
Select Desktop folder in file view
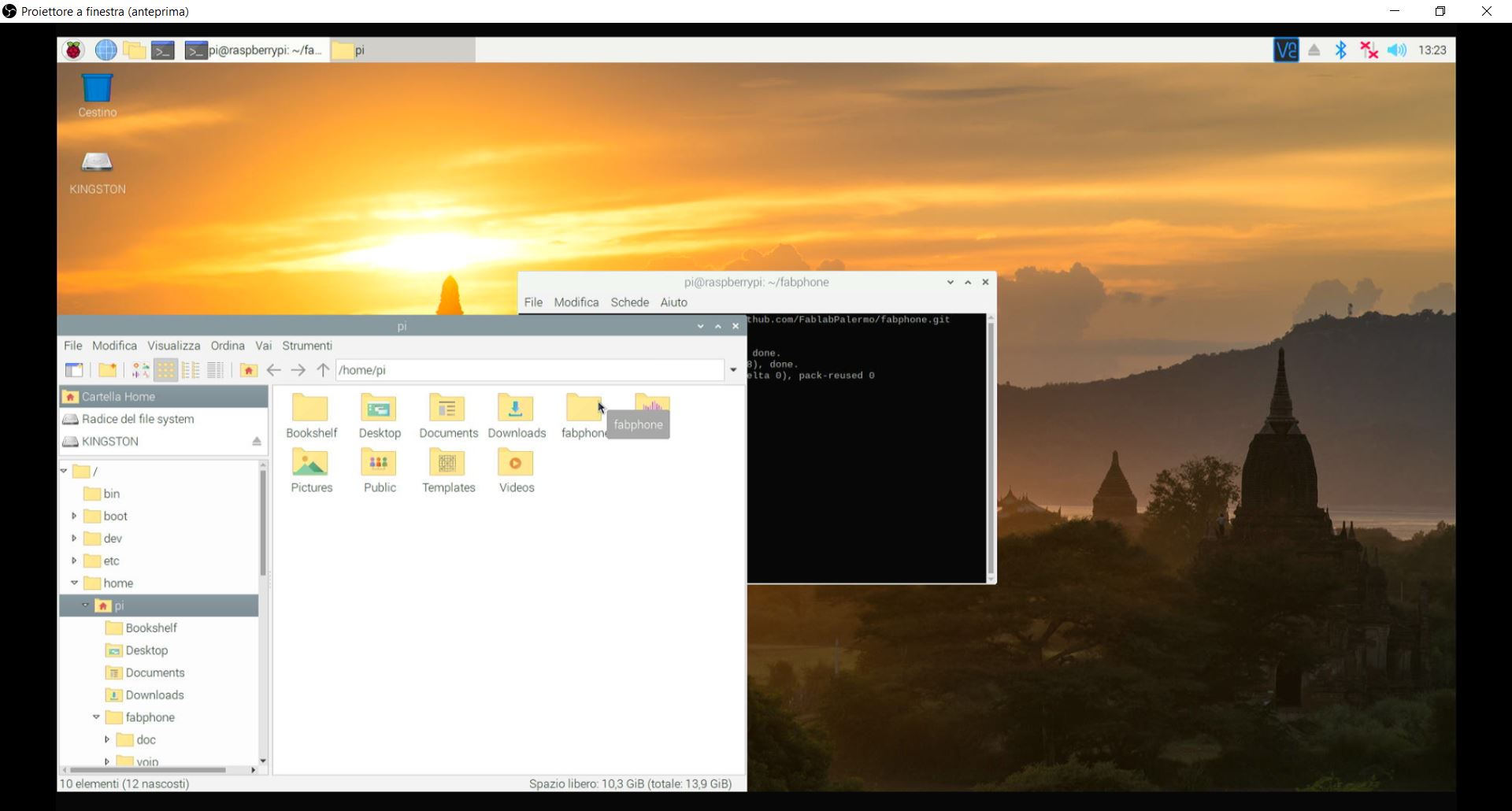click(x=380, y=416)
